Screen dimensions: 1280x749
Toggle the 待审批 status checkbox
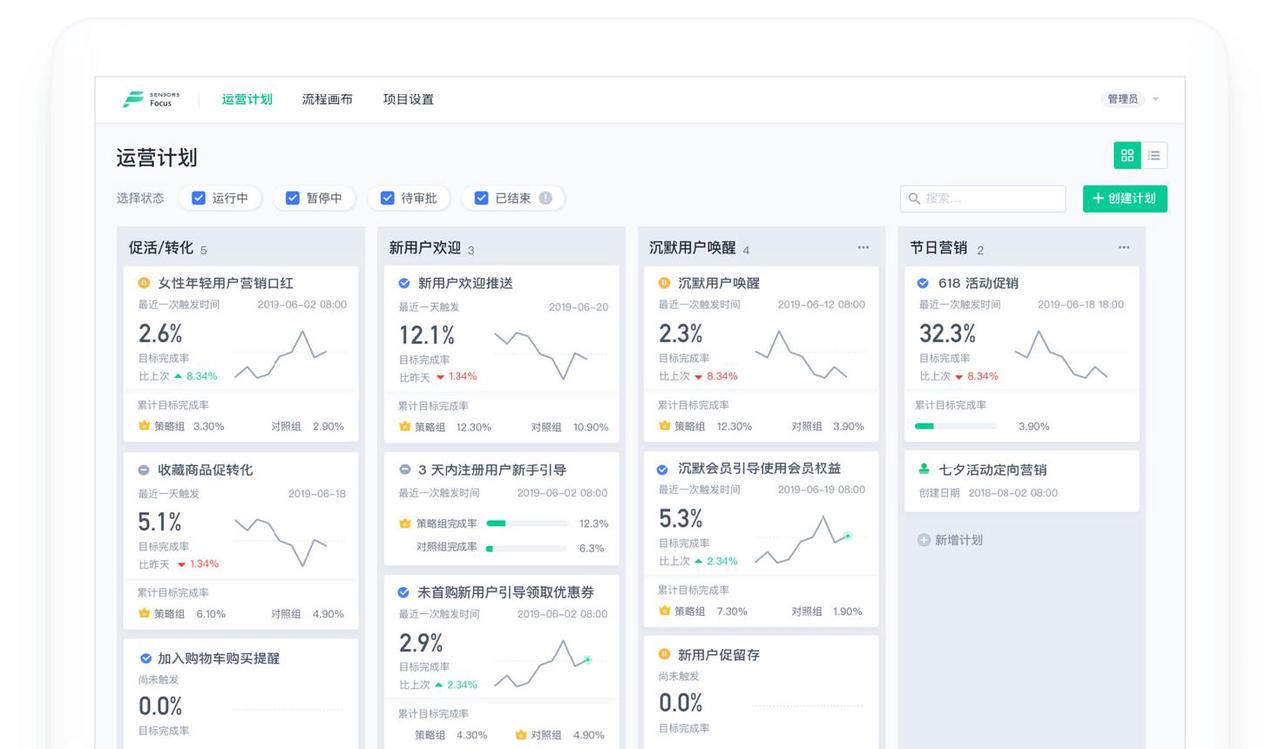(x=387, y=198)
